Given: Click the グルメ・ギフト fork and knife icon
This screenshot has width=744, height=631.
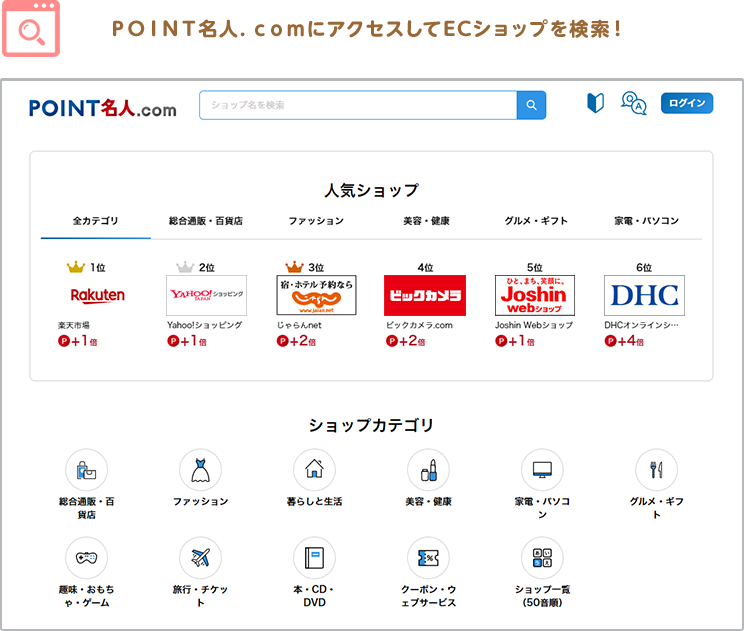Looking at the screenshot, I should pyautogui.click(x=656, y=470).
